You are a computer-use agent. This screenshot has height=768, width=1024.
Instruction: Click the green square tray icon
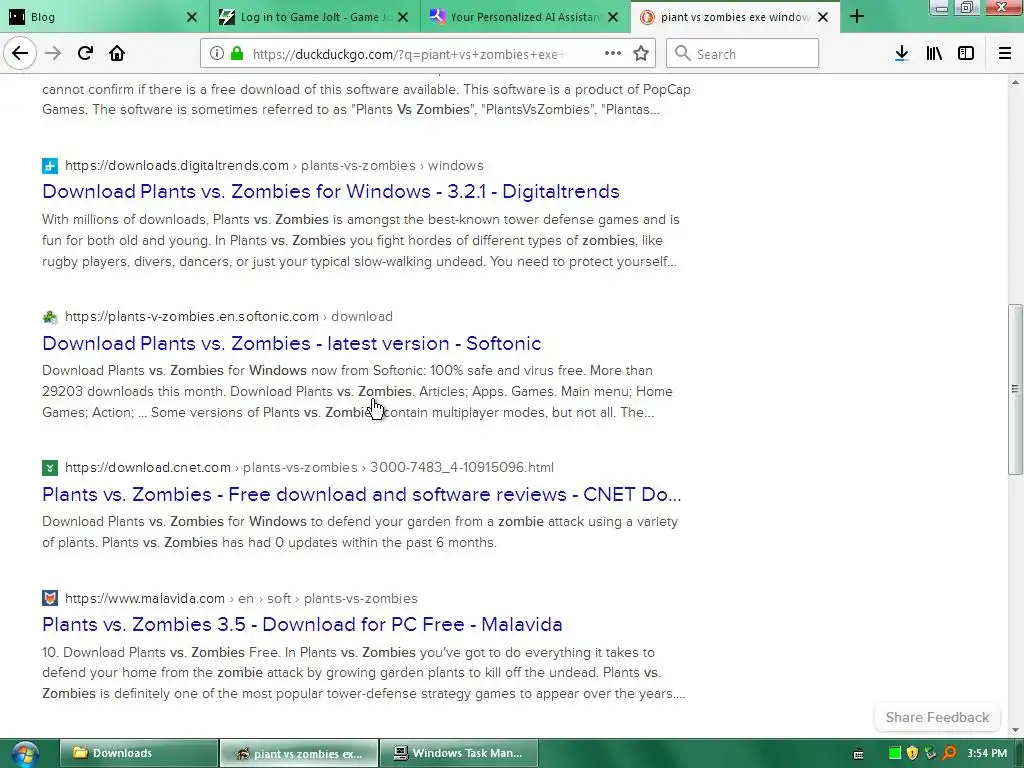[895, 753]
